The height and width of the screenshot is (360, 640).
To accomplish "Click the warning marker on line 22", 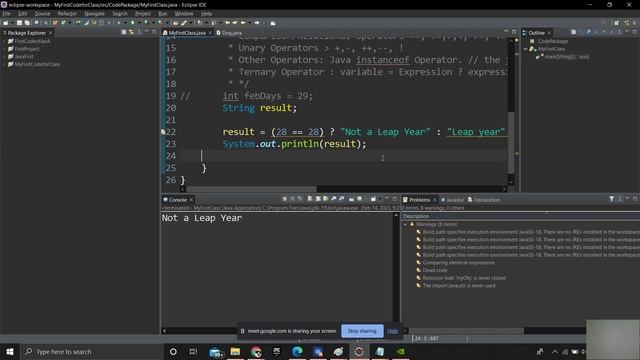I will [x=163, y=132].
